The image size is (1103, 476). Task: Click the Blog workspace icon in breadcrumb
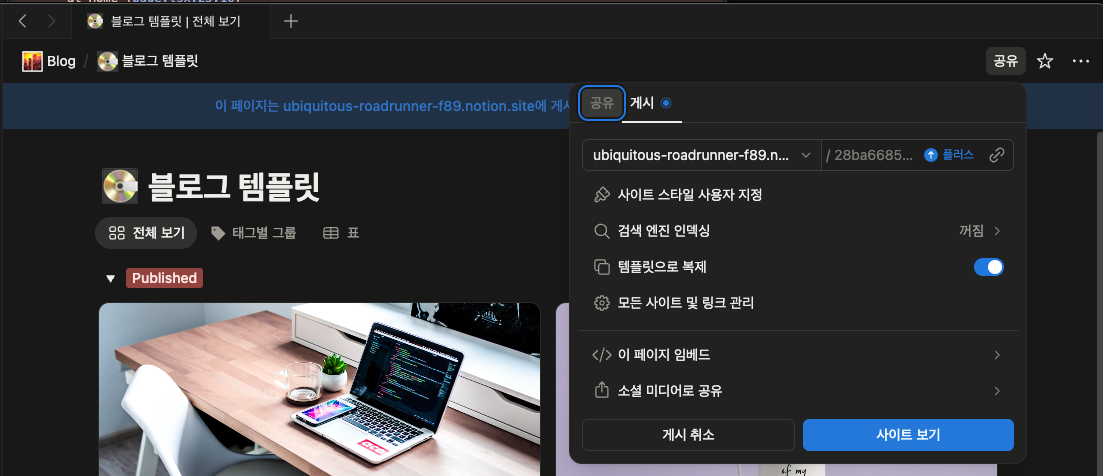point(32,61)
